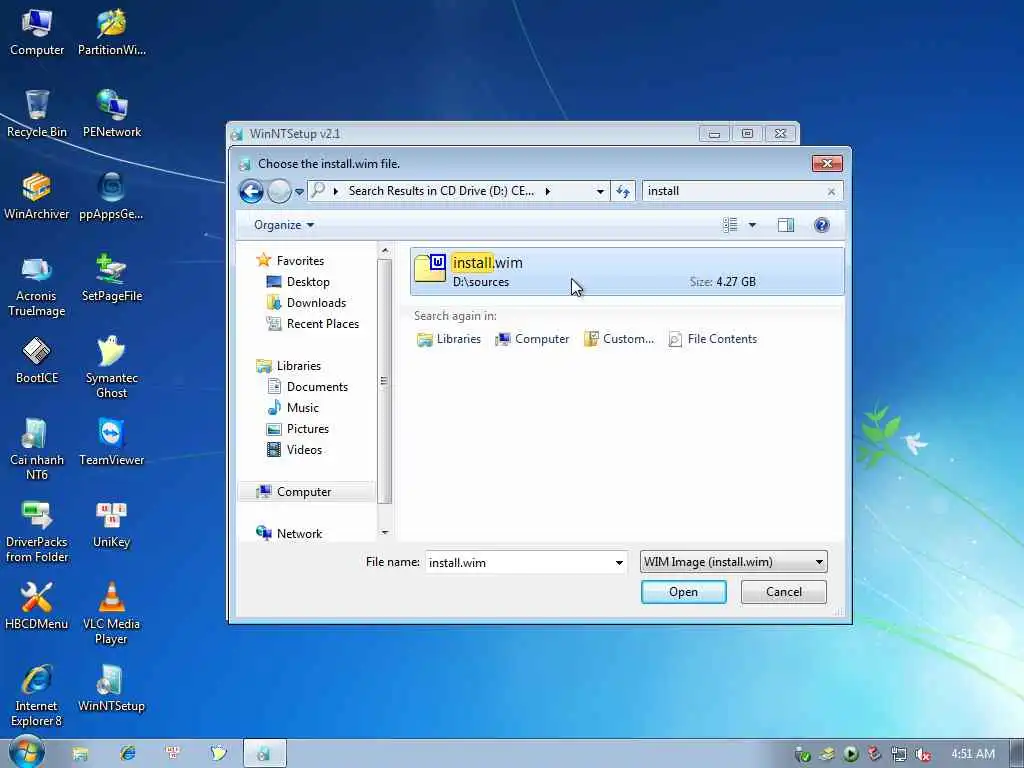Click the Refresh button beside address bar
The height and width of the screenshot is (768, 1024).
(x=622, y=191)
